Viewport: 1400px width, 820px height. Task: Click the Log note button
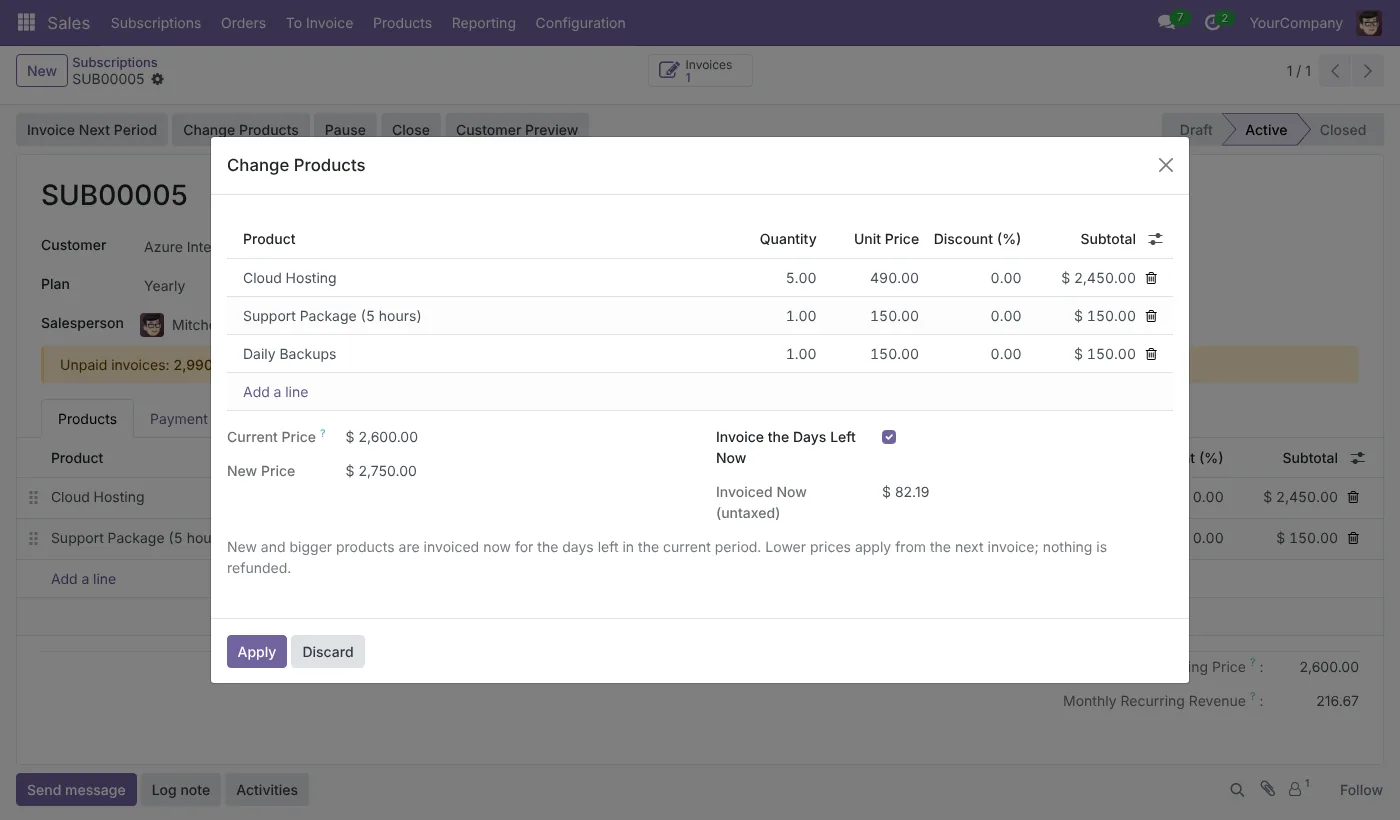[x=181, y=789]
